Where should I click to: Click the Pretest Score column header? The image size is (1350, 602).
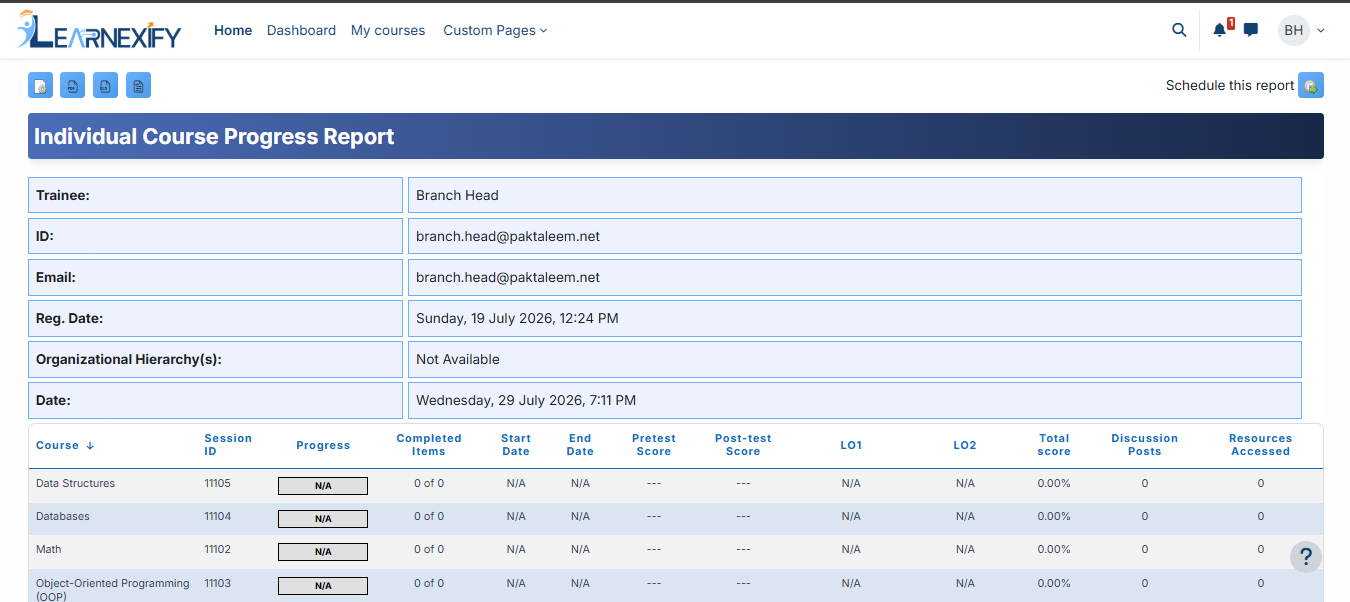654,445
